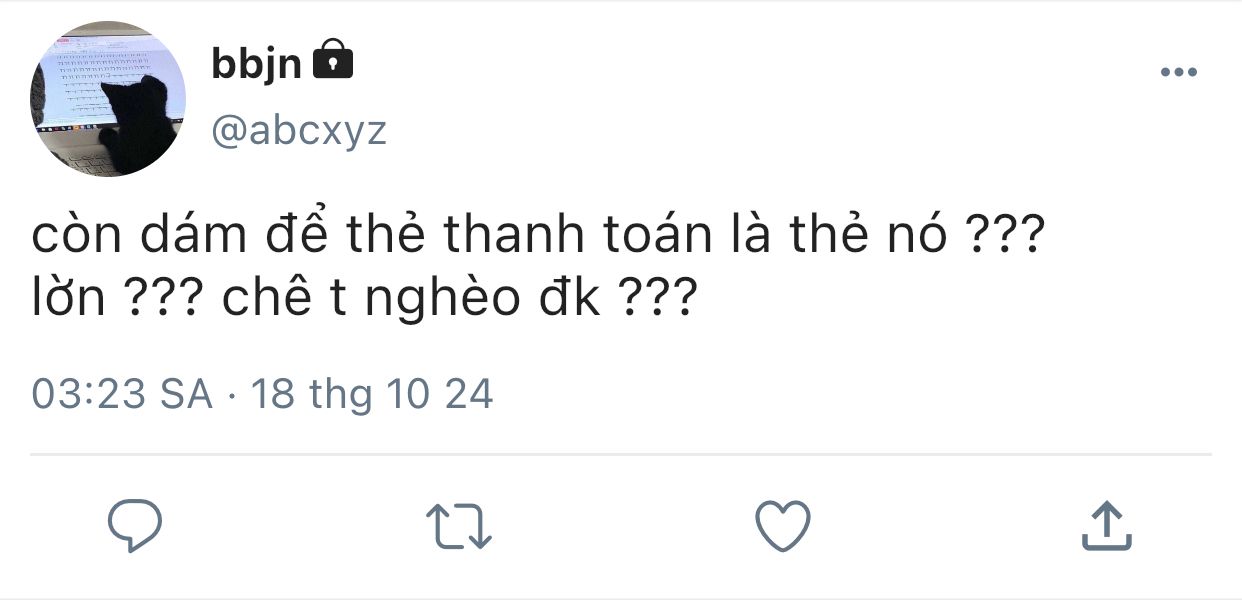Click the display name bbjn
Viewport: 1242px width, 600px height.
[256, 64]
